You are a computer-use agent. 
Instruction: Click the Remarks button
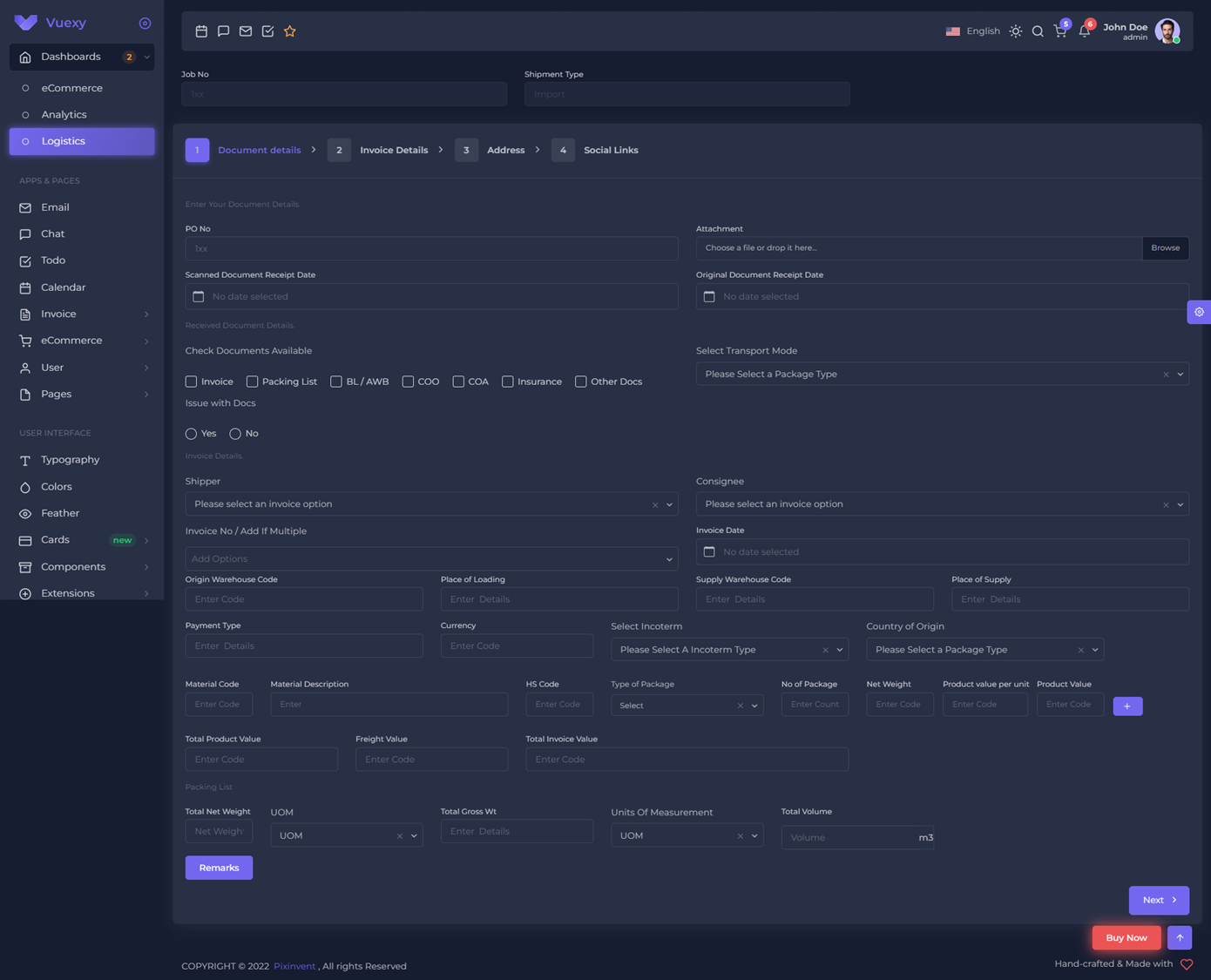pos(219,868)
